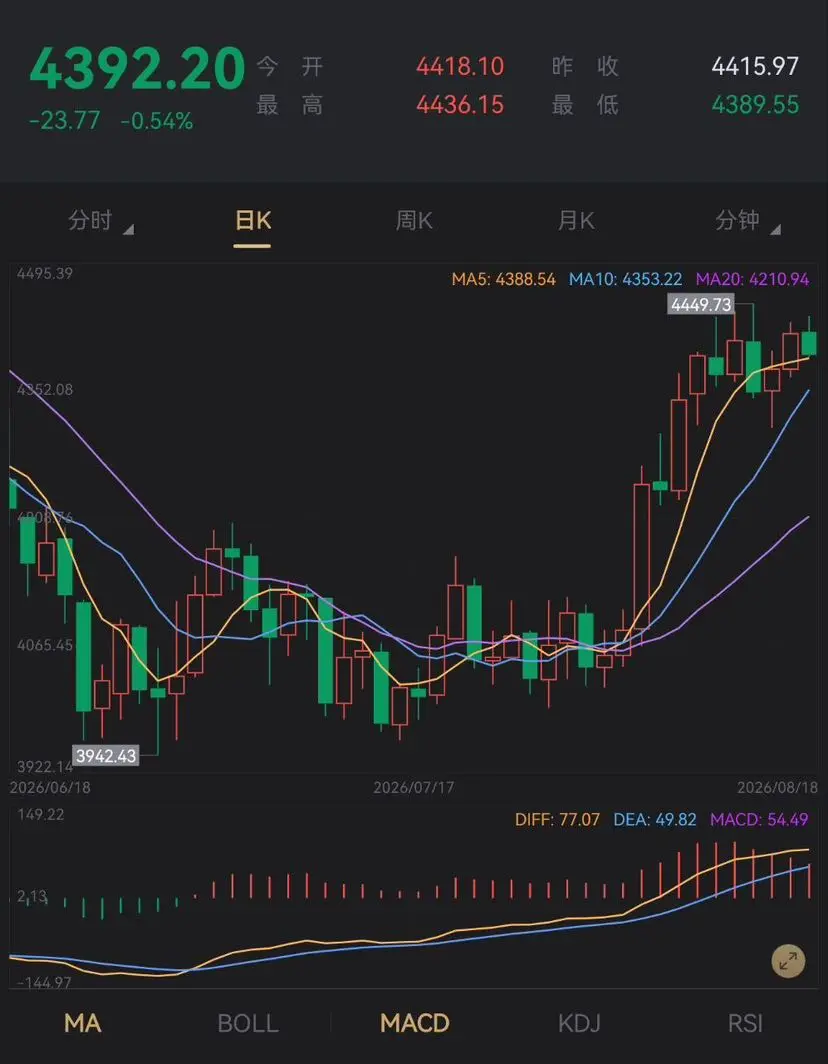Click previous close value 4415.97
This screenshot has width=828, height=1064.
click(755, 66)
